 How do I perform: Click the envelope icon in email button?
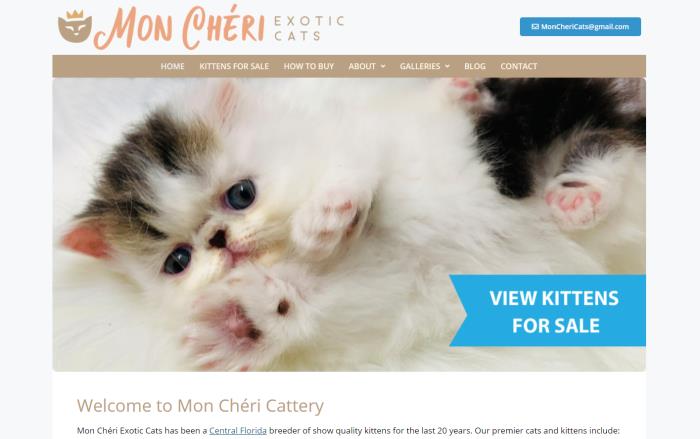(x=535, y=27)
